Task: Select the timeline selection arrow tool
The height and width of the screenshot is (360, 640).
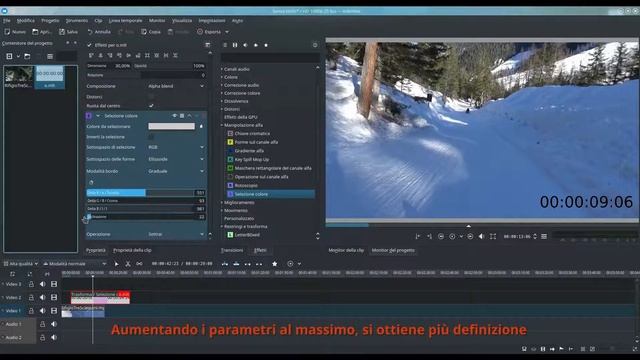Action: [x=116, y=264]
